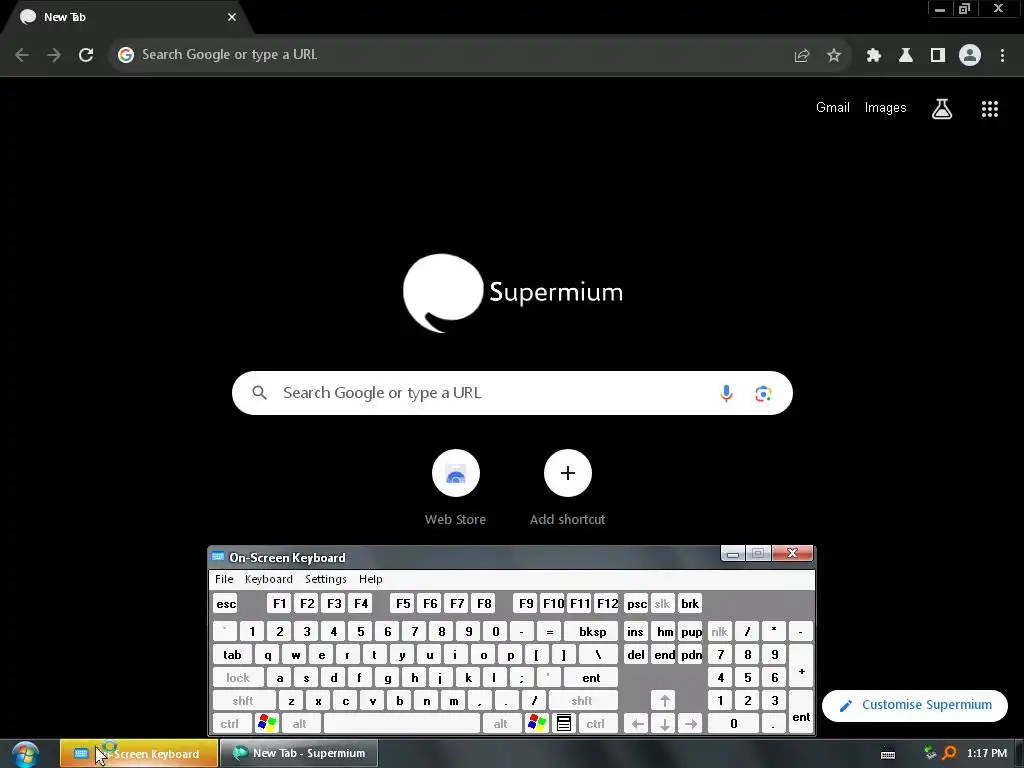1024x768 pixels.
Task: Toggle the left alt key
Action: 299,724
